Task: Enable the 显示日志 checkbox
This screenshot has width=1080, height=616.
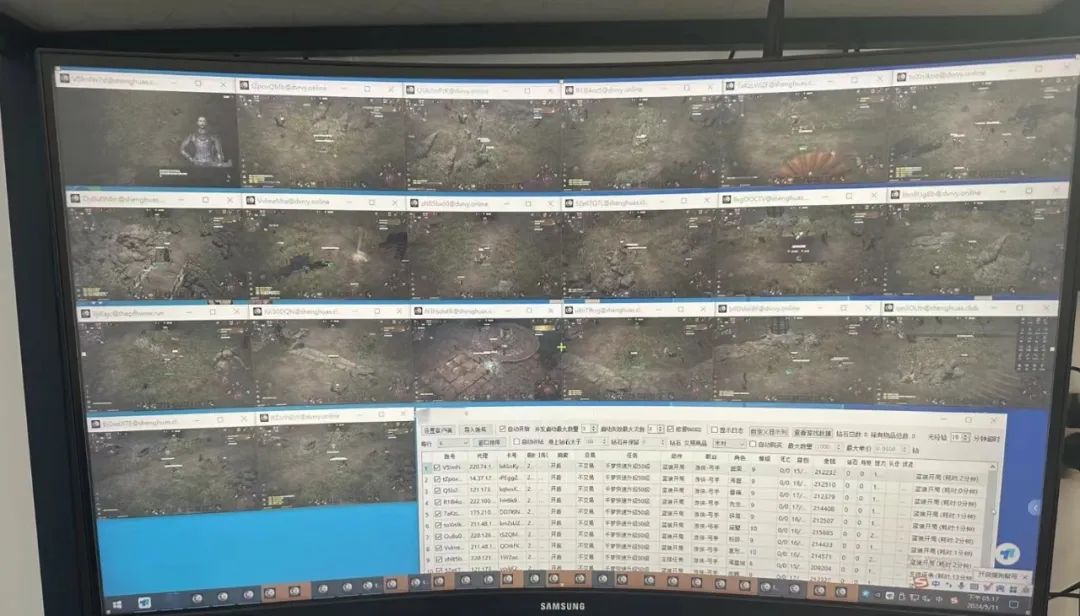Action: (x=714, y=430)
